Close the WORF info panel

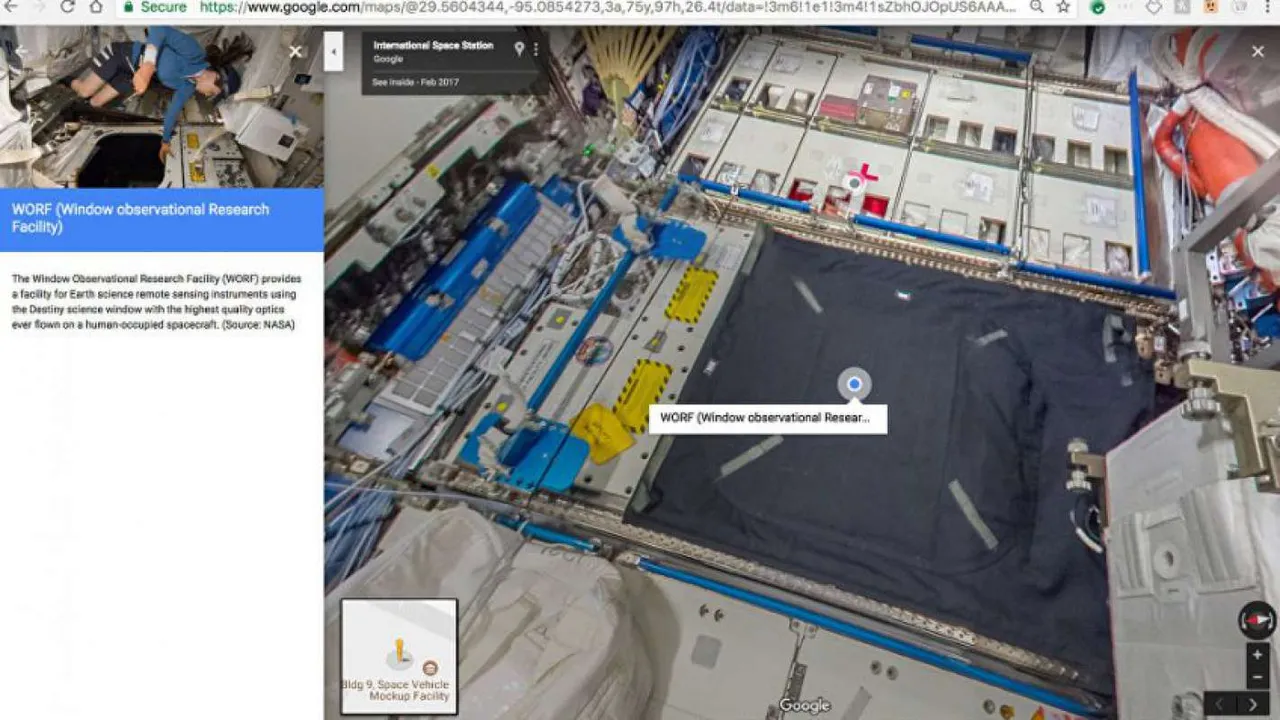point(295,51)
